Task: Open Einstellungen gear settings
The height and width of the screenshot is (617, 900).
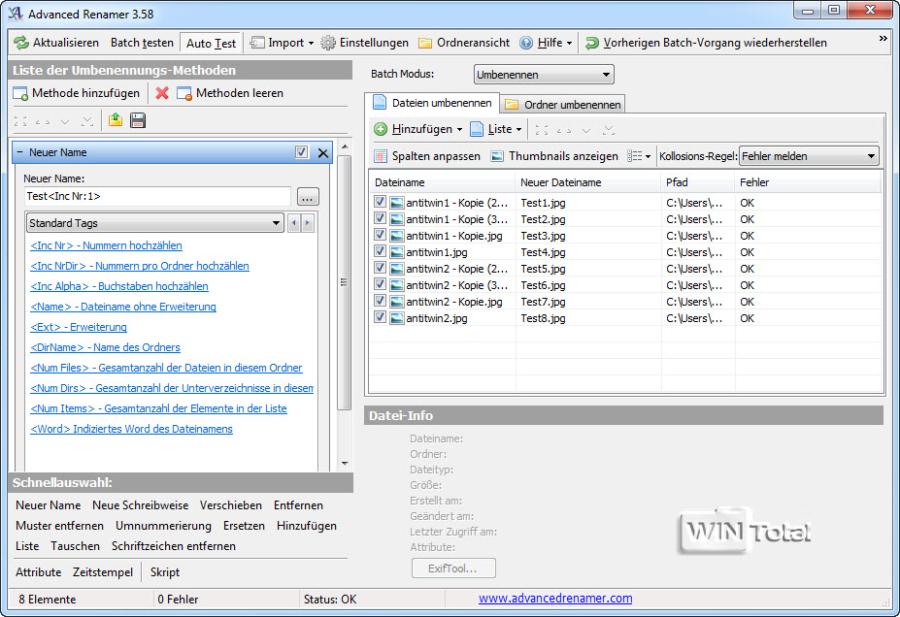Action: 328,43
